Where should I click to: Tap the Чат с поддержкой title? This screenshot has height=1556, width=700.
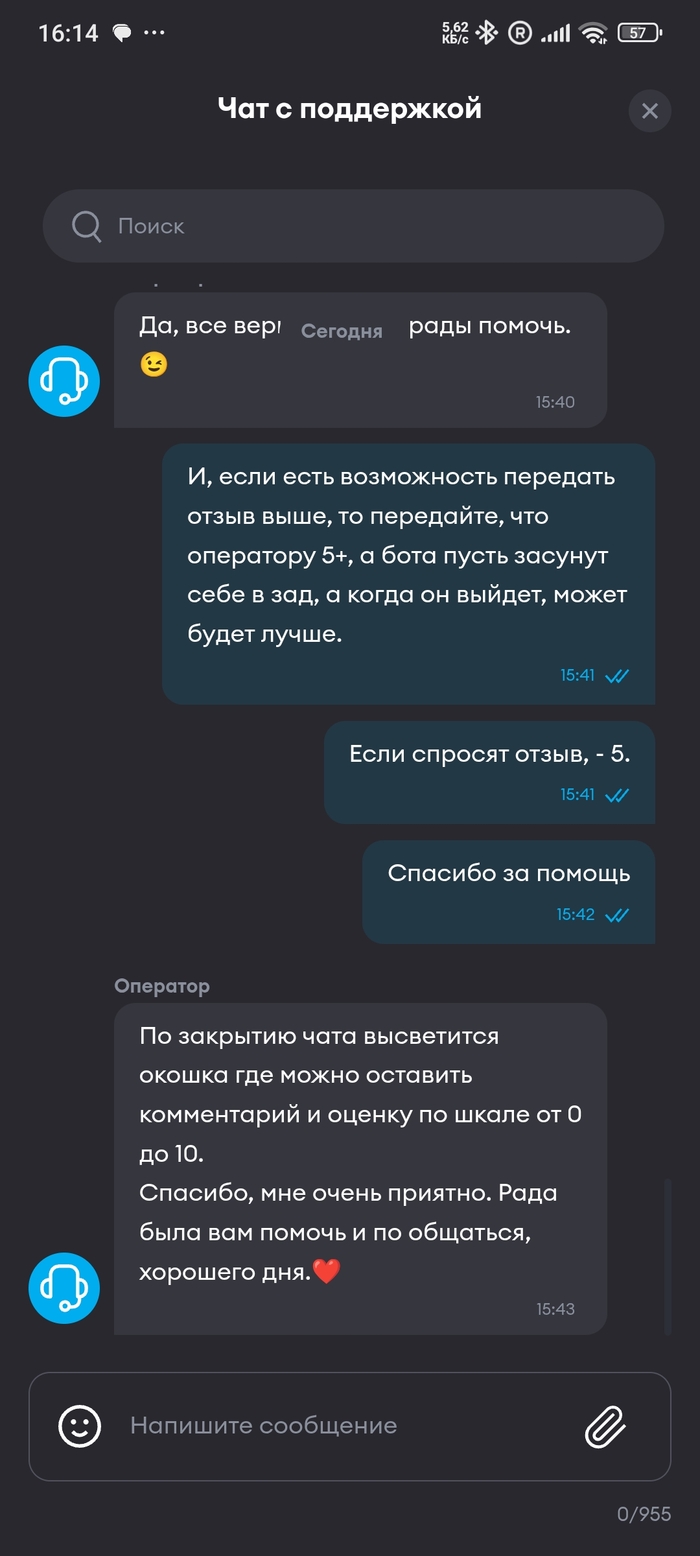point(350,108)
